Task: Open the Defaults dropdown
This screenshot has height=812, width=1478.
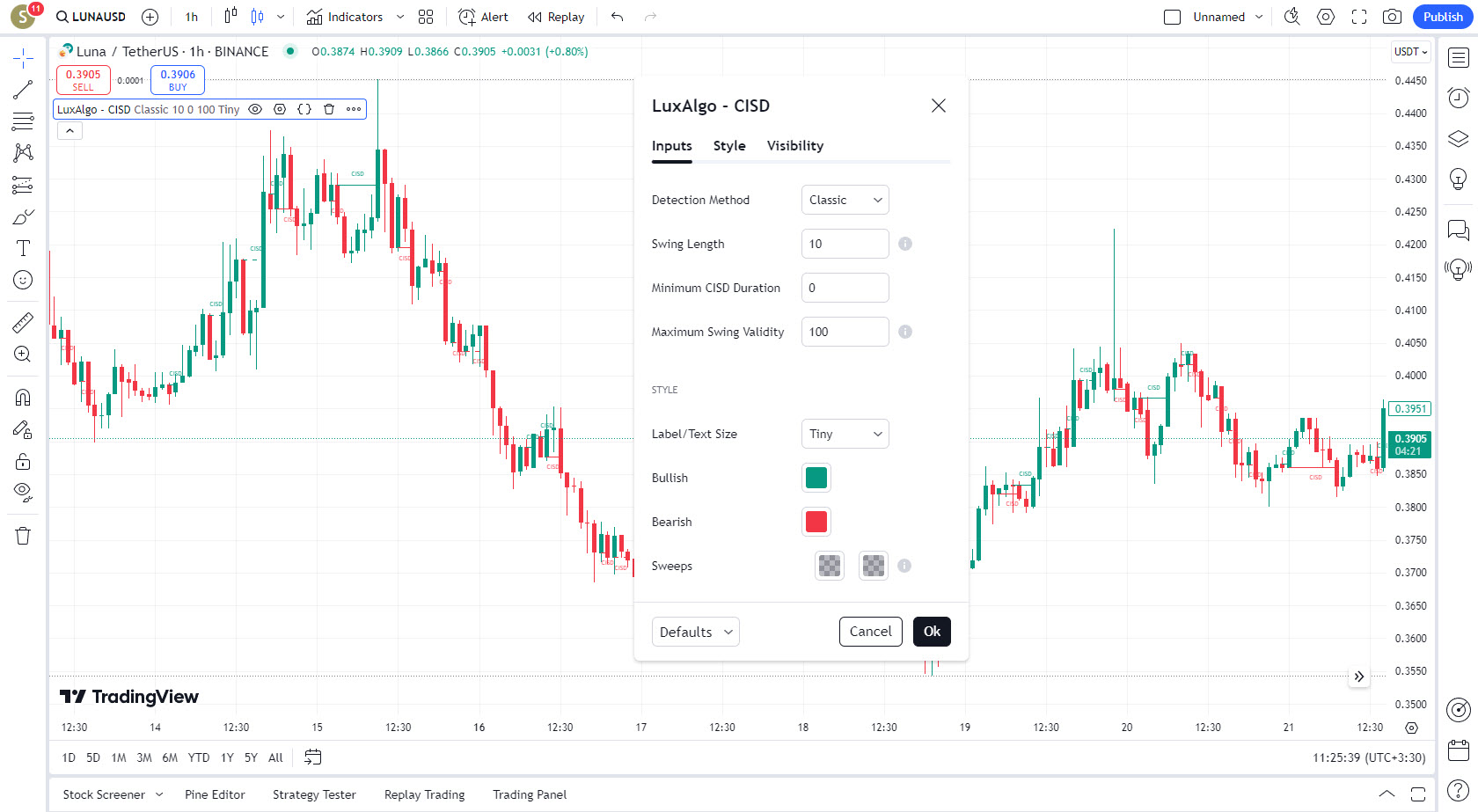Action: (x=695, y=632)
